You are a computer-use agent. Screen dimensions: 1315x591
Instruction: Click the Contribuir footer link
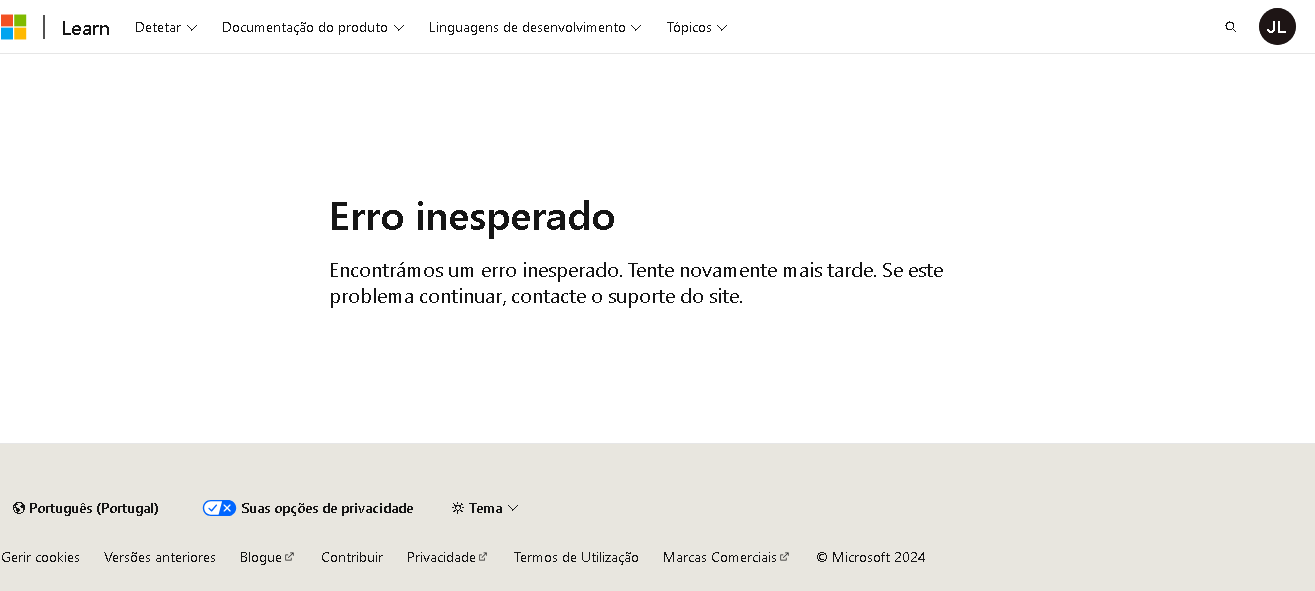click(x=351, y=557)
